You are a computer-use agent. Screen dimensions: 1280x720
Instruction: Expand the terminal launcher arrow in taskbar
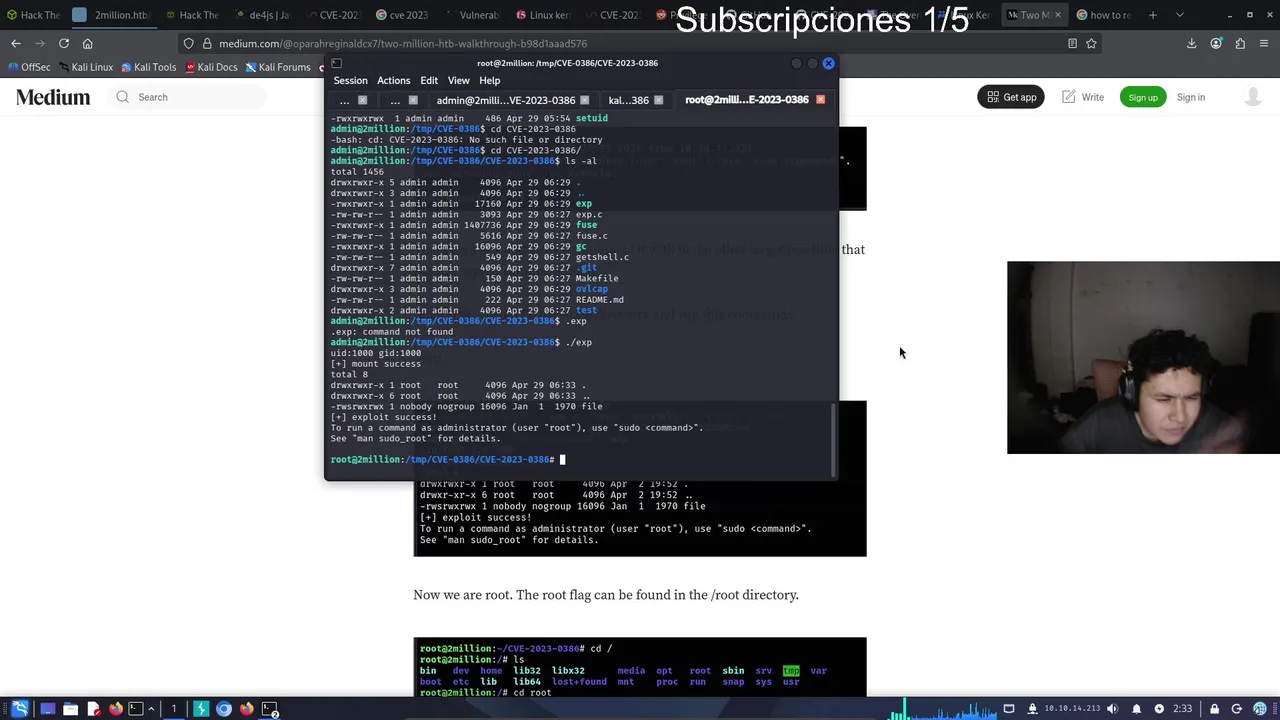click(x=150, y=709)
